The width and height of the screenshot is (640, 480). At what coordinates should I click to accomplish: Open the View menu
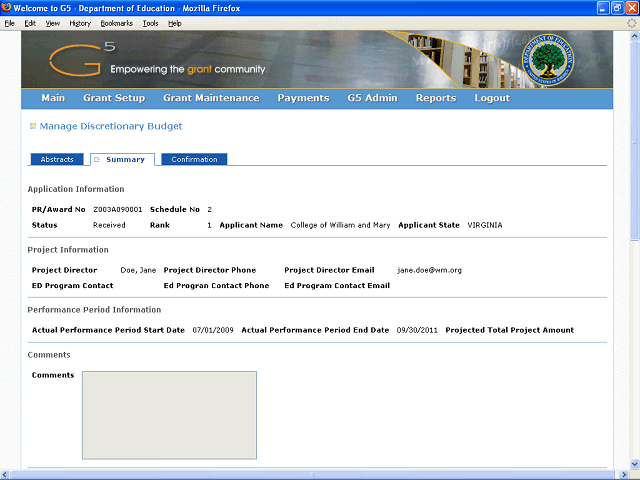[53, 23]
